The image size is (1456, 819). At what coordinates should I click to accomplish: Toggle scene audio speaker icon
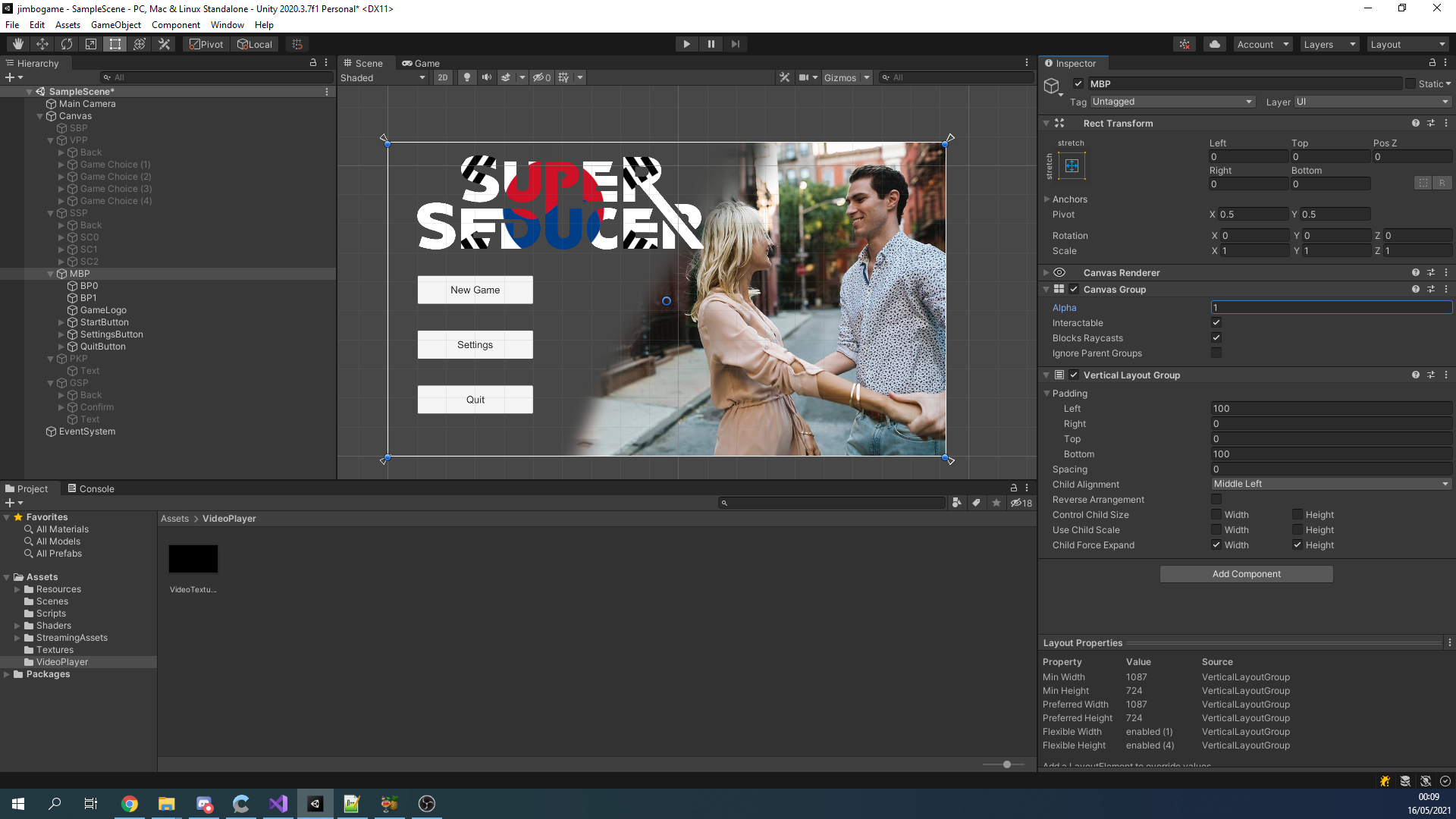coord(487,77)
